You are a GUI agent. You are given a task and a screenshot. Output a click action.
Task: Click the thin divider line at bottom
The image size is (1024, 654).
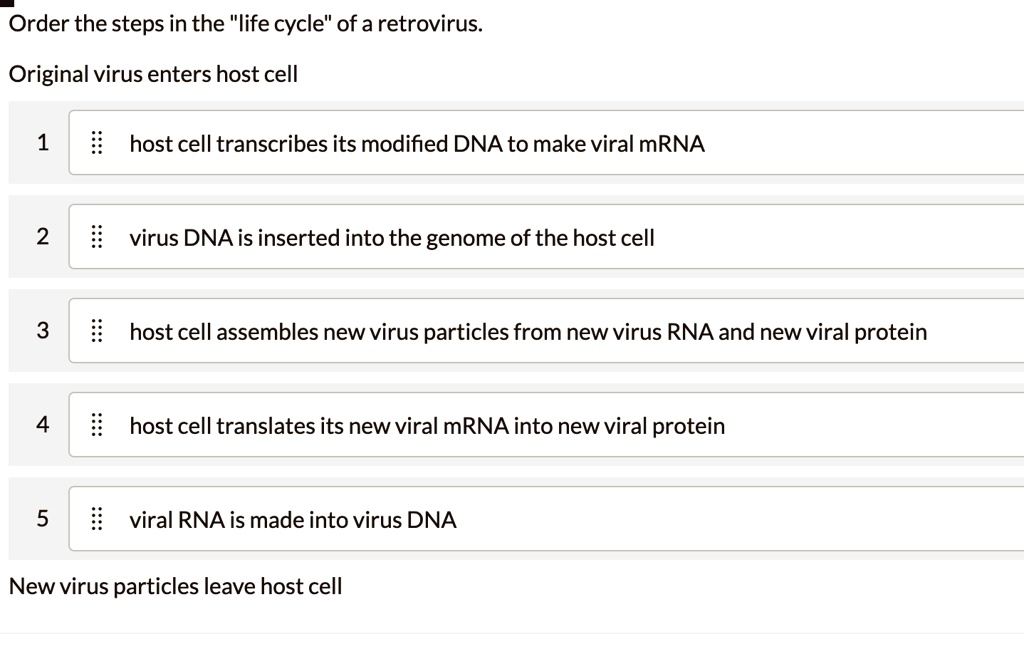pos(512,633)
